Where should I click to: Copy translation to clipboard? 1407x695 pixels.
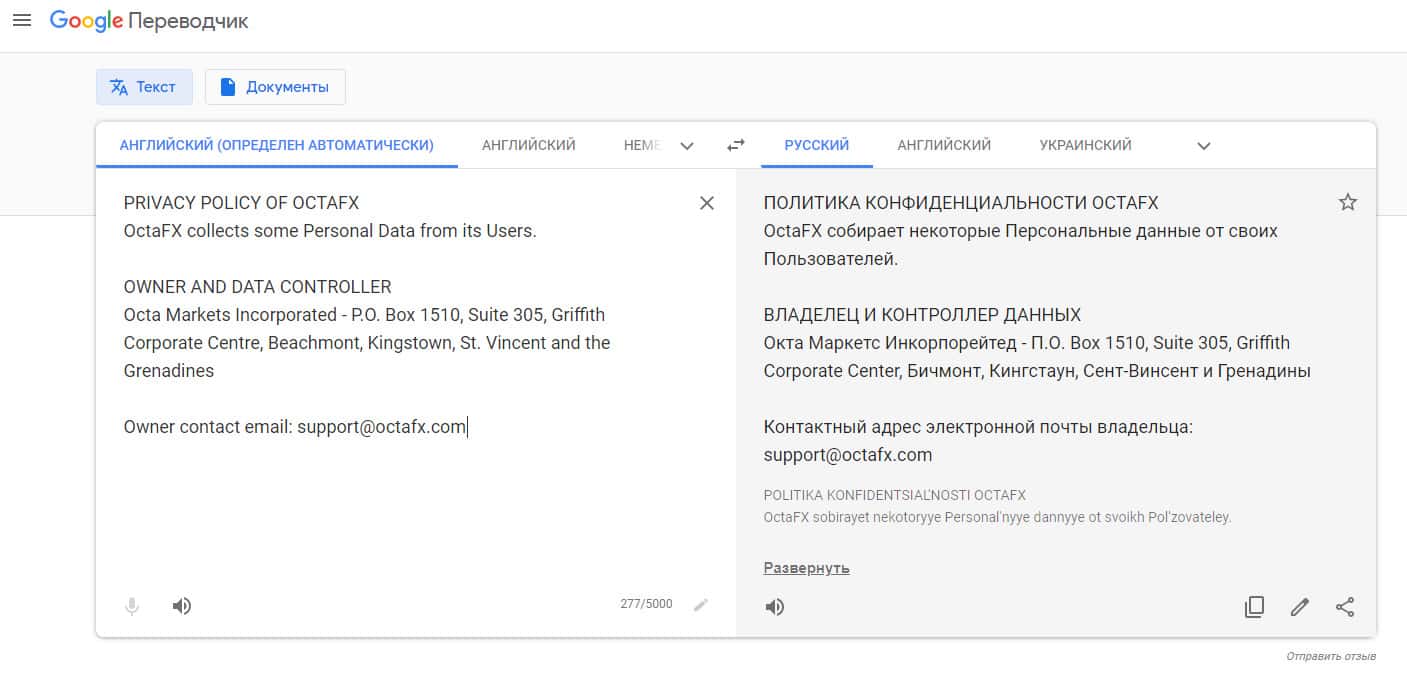[1254, 607]
